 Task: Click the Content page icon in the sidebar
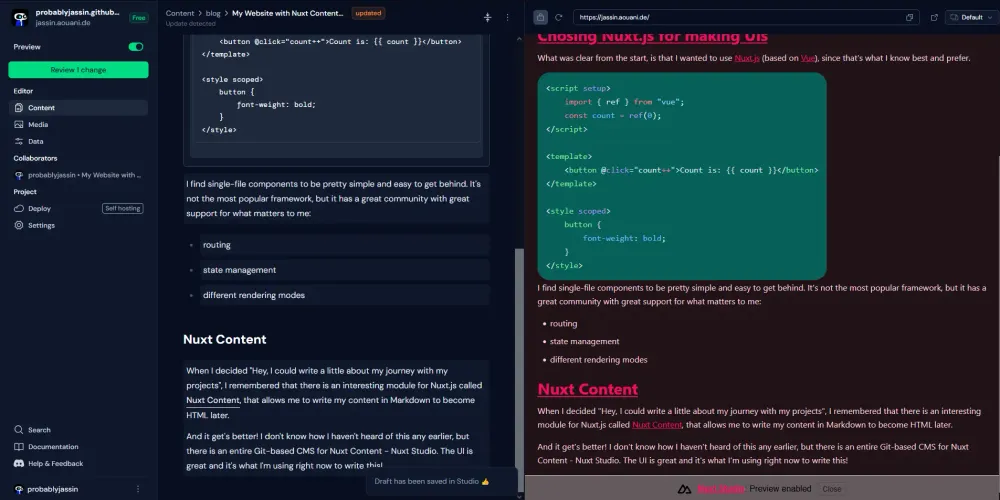pos(19,108)
